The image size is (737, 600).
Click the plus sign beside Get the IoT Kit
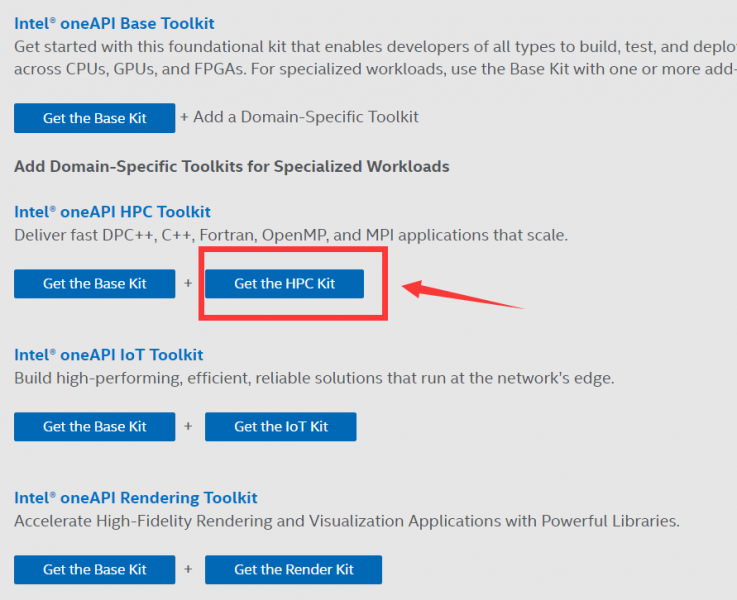point(187,427)
